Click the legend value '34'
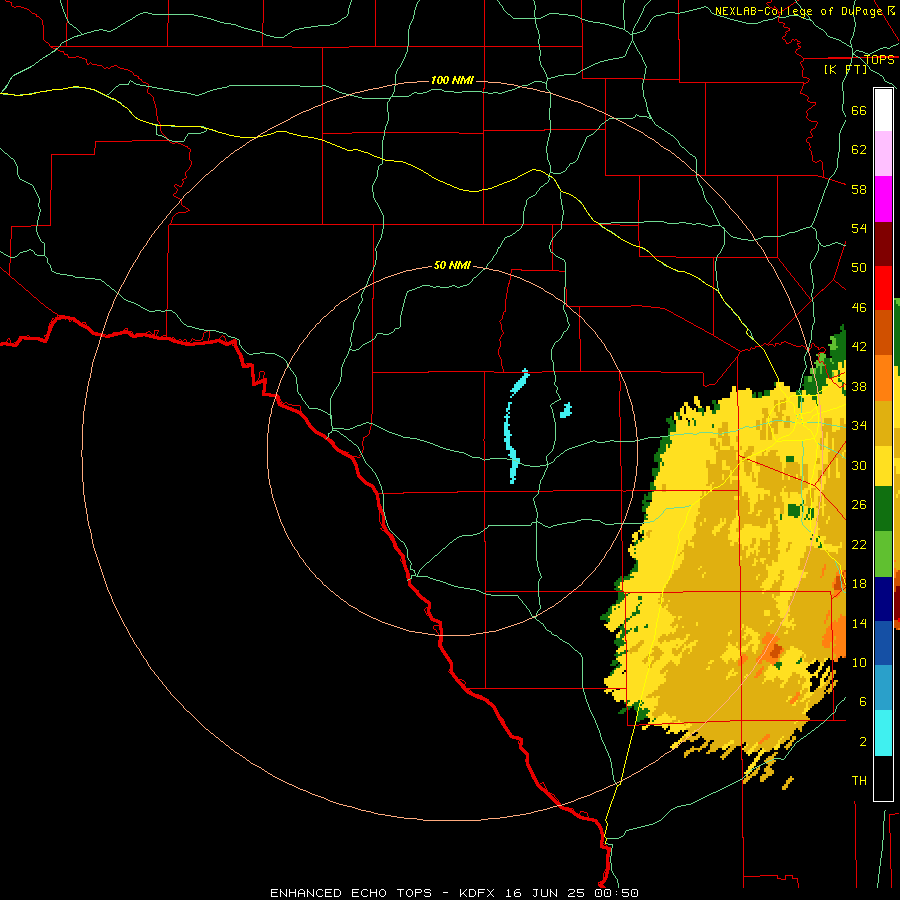 point(859,426)
